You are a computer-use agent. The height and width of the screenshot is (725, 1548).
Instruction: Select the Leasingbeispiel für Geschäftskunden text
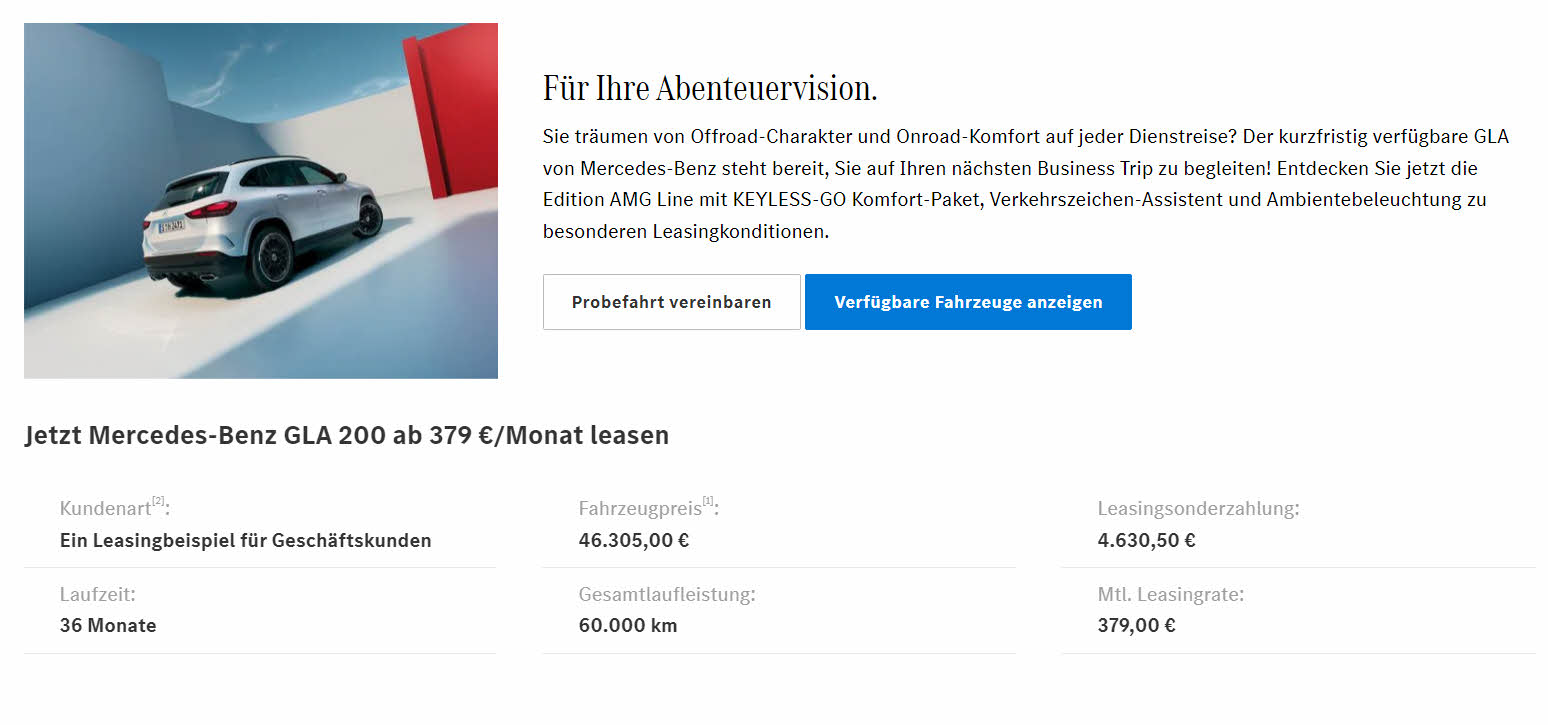pos(246,541)
